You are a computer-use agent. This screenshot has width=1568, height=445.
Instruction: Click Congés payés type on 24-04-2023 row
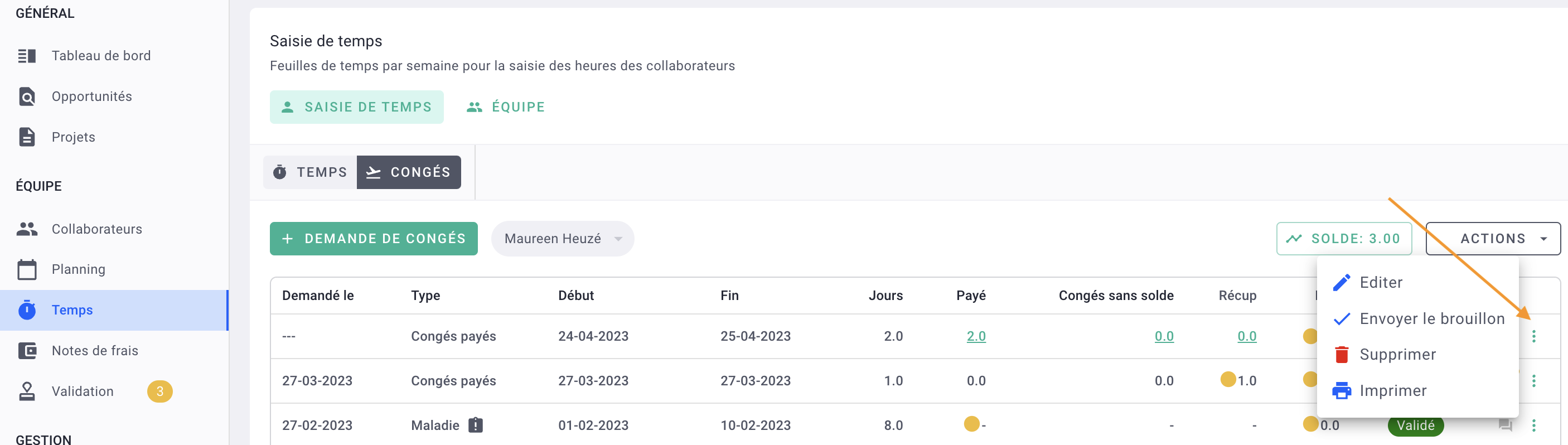(x=453, y=336)
